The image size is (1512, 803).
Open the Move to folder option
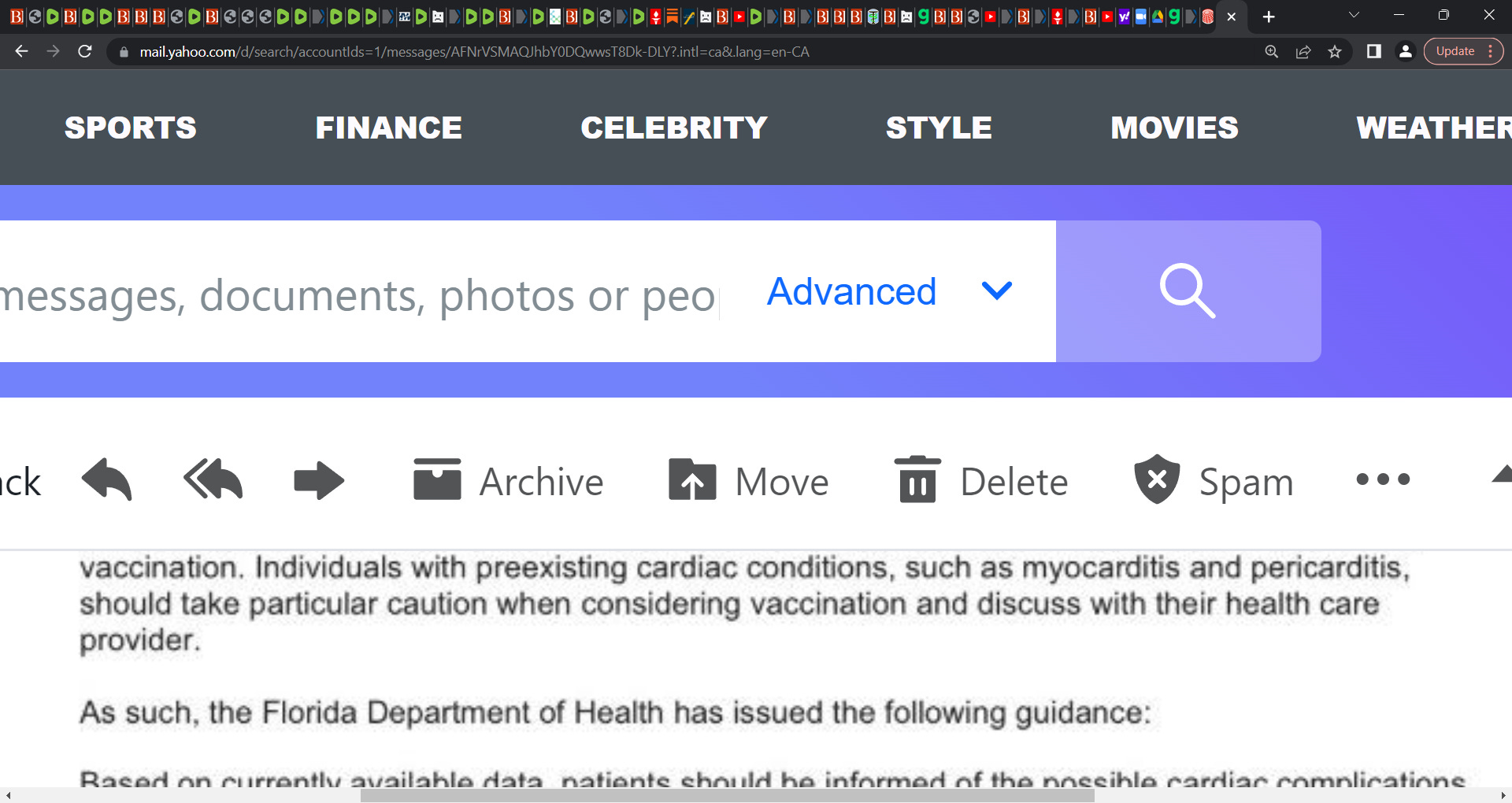748,481
